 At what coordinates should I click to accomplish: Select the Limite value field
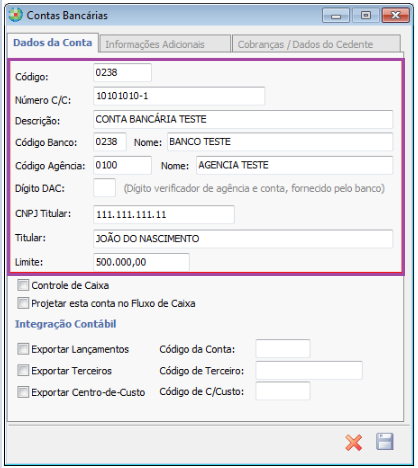[141, 262]
